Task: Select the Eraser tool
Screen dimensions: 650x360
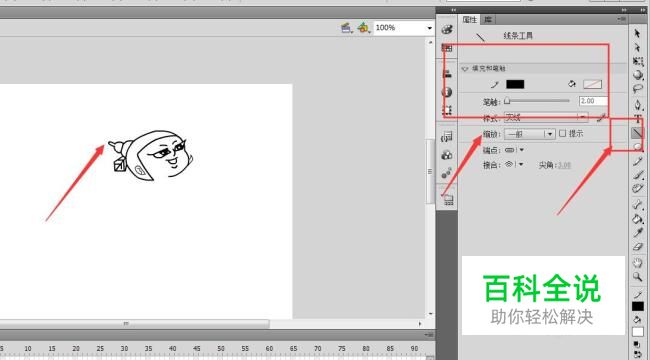Action: coord(638,247)
